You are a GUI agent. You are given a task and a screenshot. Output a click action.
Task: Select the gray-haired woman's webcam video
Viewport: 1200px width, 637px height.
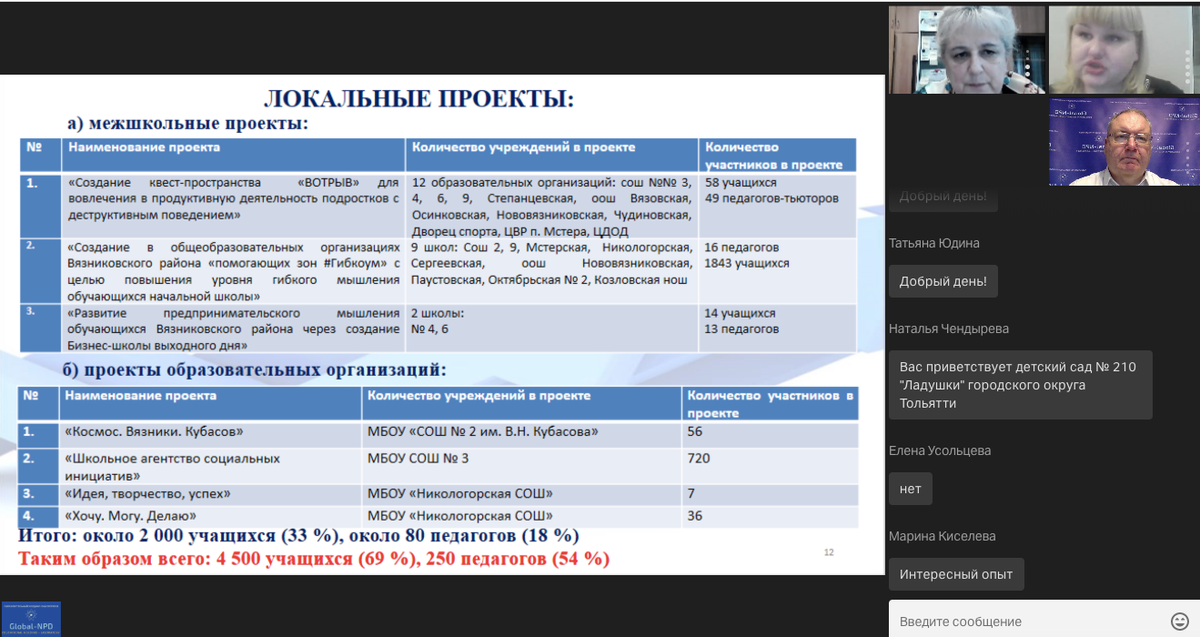[x=967, y=50]
